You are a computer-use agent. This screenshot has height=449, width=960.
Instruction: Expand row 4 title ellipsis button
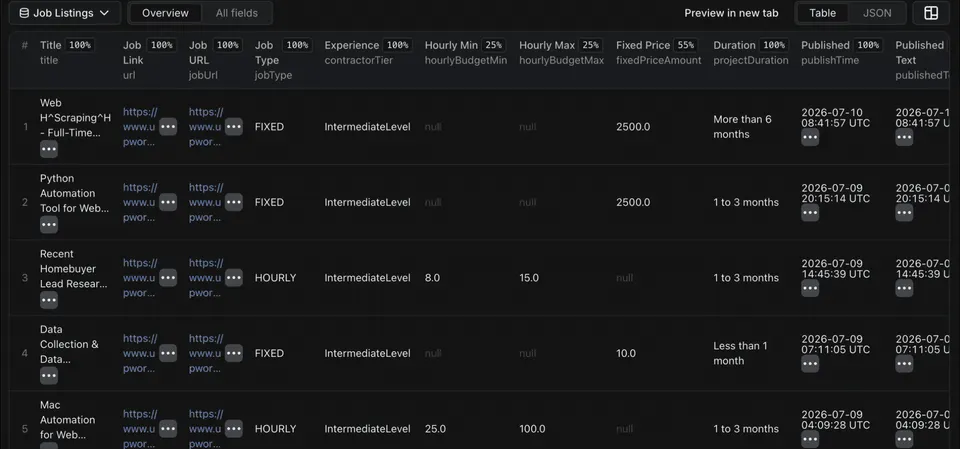pos(49,375)
